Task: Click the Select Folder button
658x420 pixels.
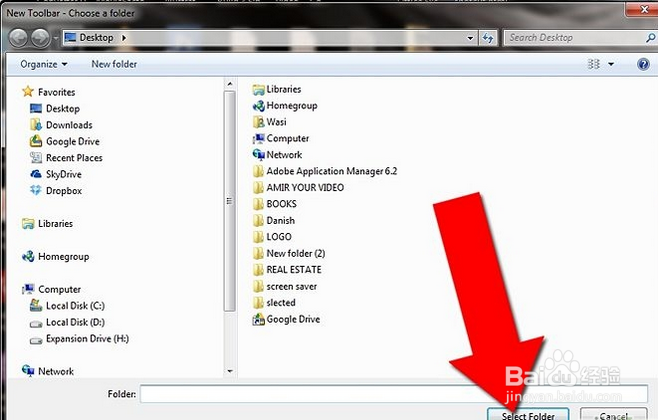Action: [528, 414]
